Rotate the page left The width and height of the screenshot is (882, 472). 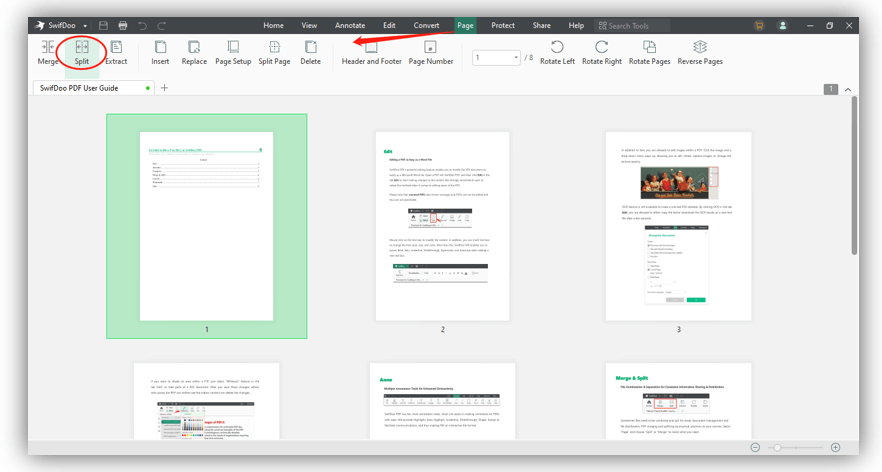pyautogui.click(x=557, y=52)
